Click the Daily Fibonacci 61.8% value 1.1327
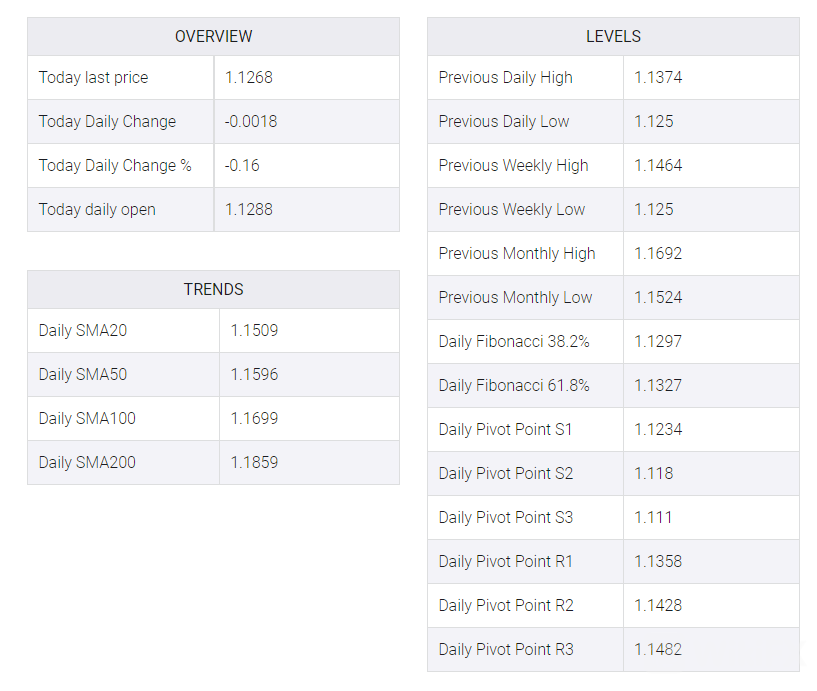Image resolution: width=817 pixels, height=691 pixels. pyautogui.click(x=658, y=385)
